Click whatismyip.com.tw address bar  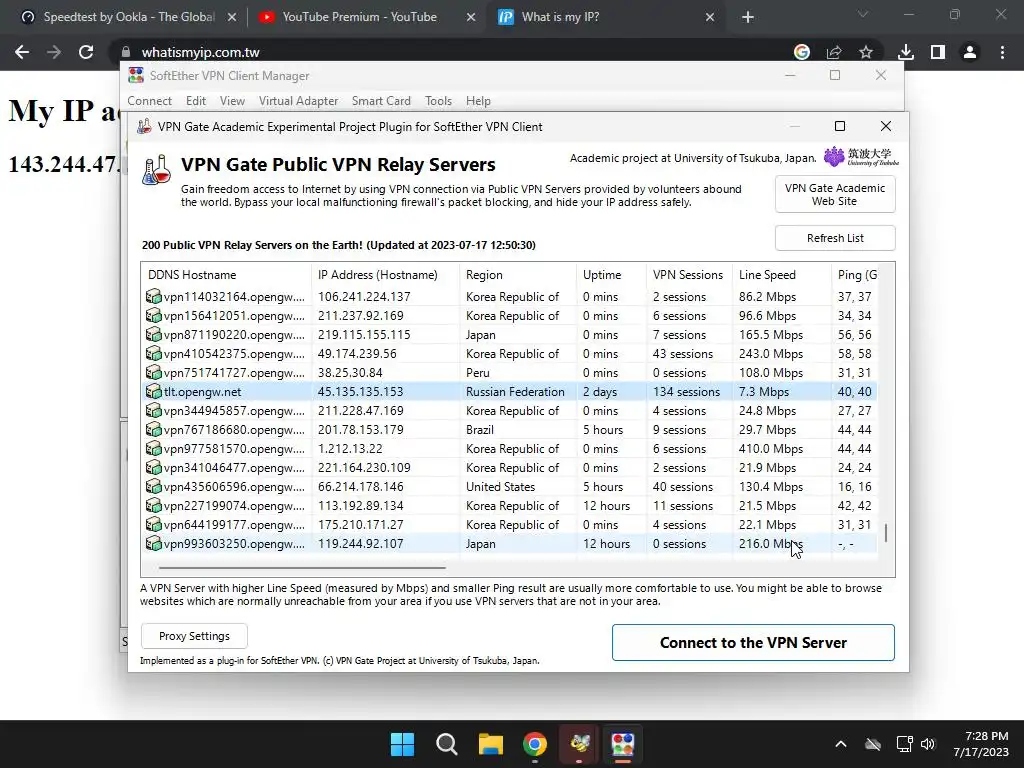(x=451, y=52)
